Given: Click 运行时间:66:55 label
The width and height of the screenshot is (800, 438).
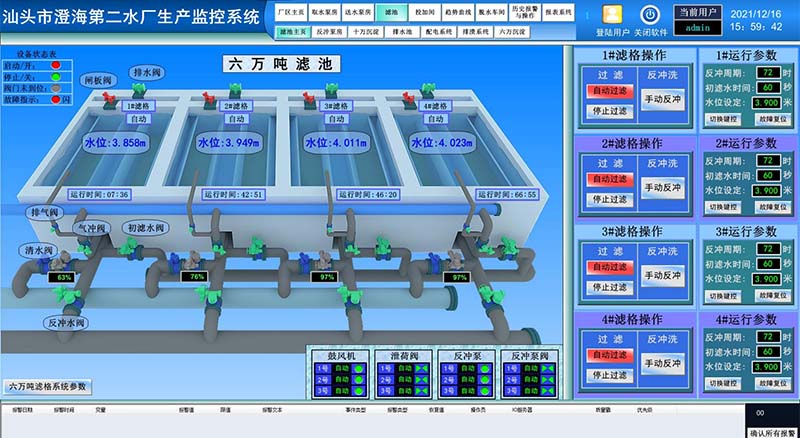Looking at the screenshot, I should [507, 194].
